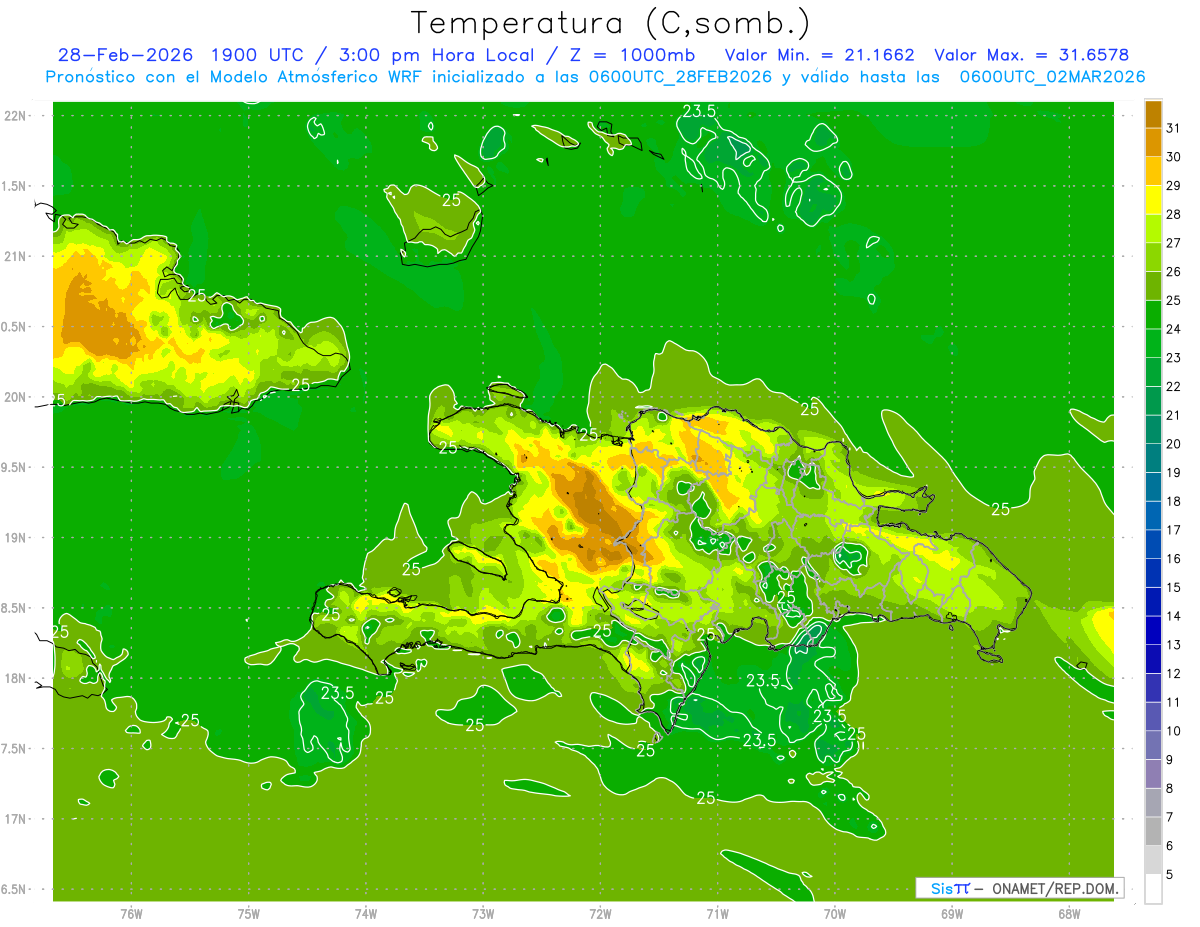The height and width of the screenshot is (927, 1200).
Task: Select the '0600UTC_02MAR2026' valid-until time
Action: pos(1052,77)
